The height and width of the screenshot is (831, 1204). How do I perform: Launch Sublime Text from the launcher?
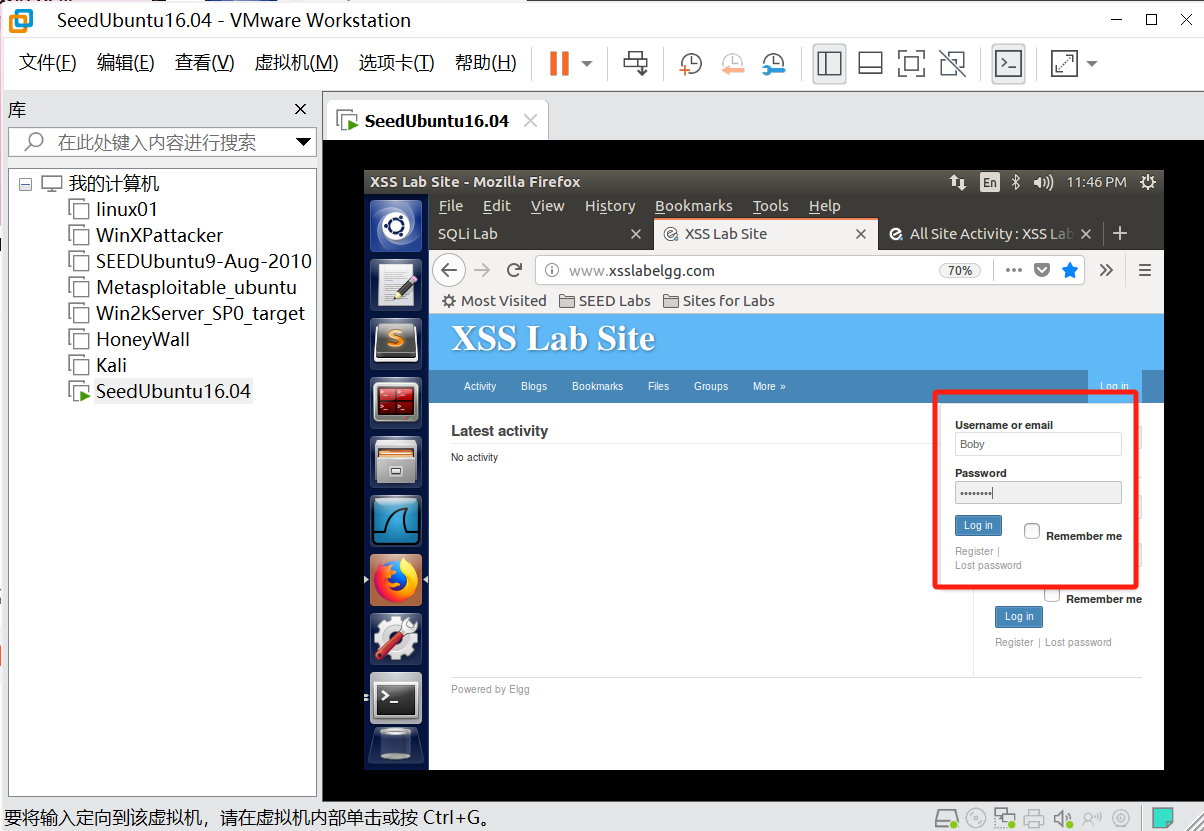(x=396, y=343)
